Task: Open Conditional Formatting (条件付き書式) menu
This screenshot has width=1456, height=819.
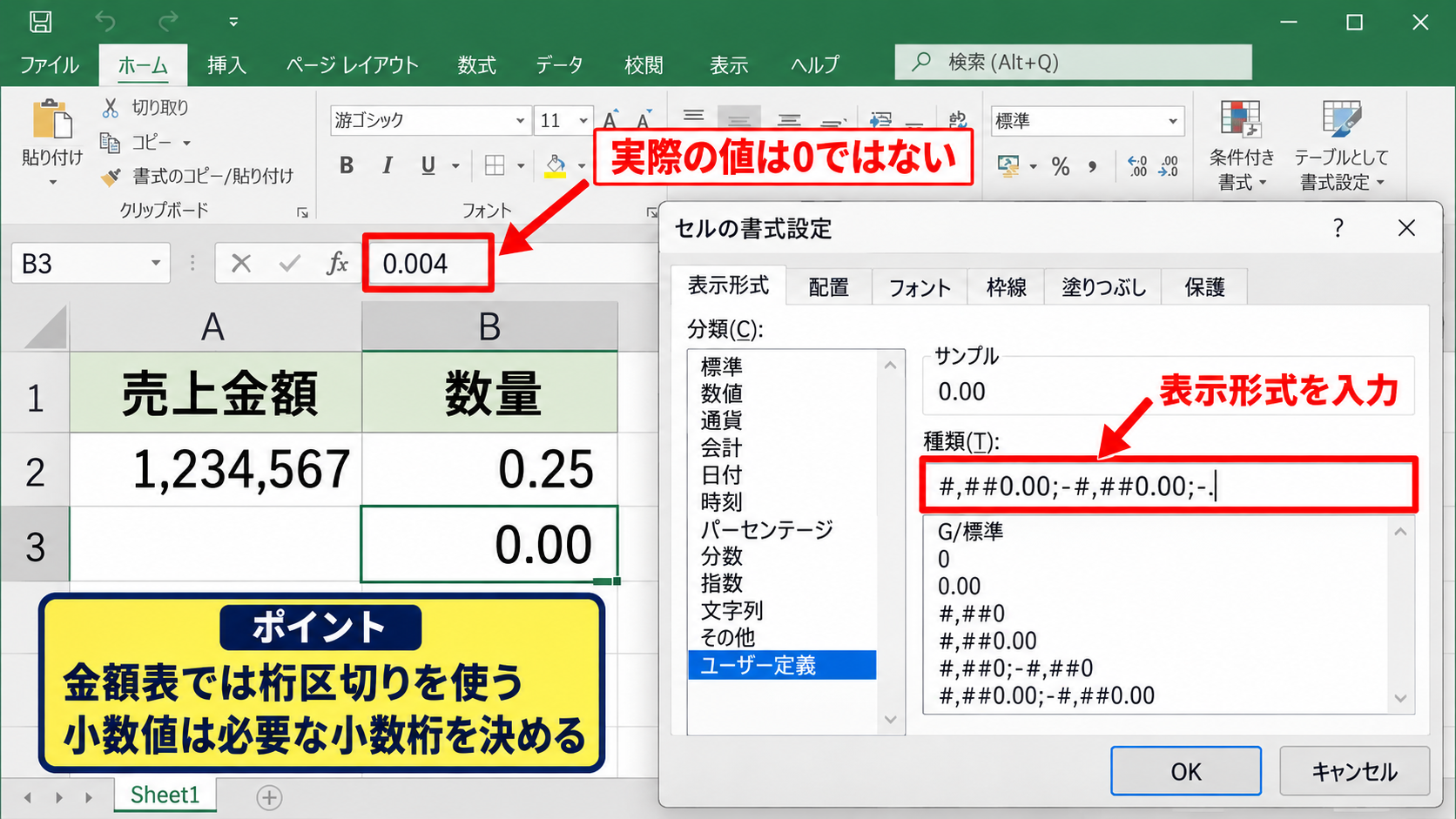Action: pyautogui.click(x=1241, y=144)
